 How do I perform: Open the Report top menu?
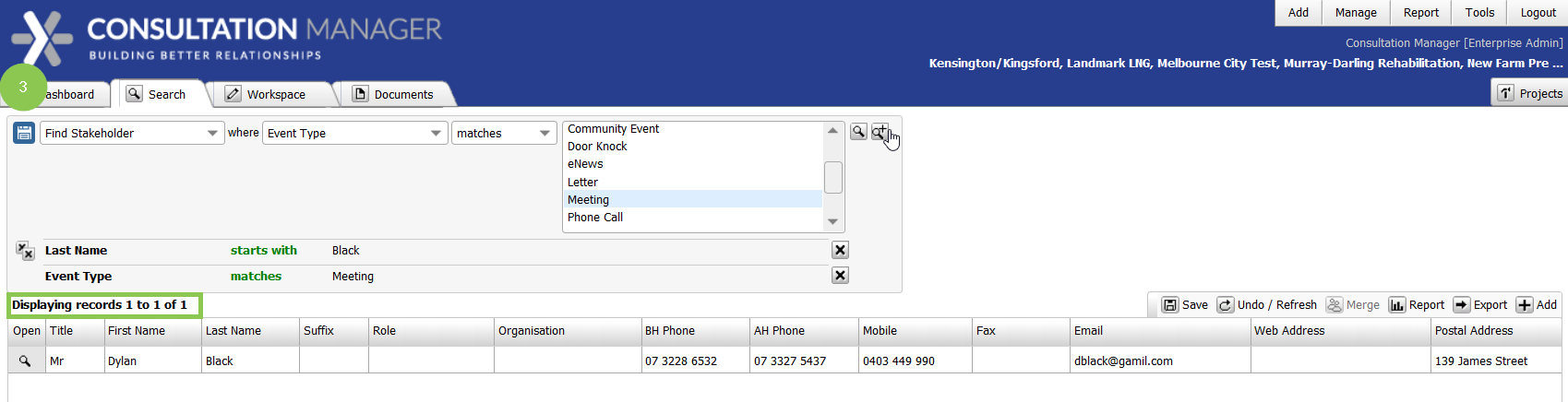pyautogui.click(x=1421, y=12)
